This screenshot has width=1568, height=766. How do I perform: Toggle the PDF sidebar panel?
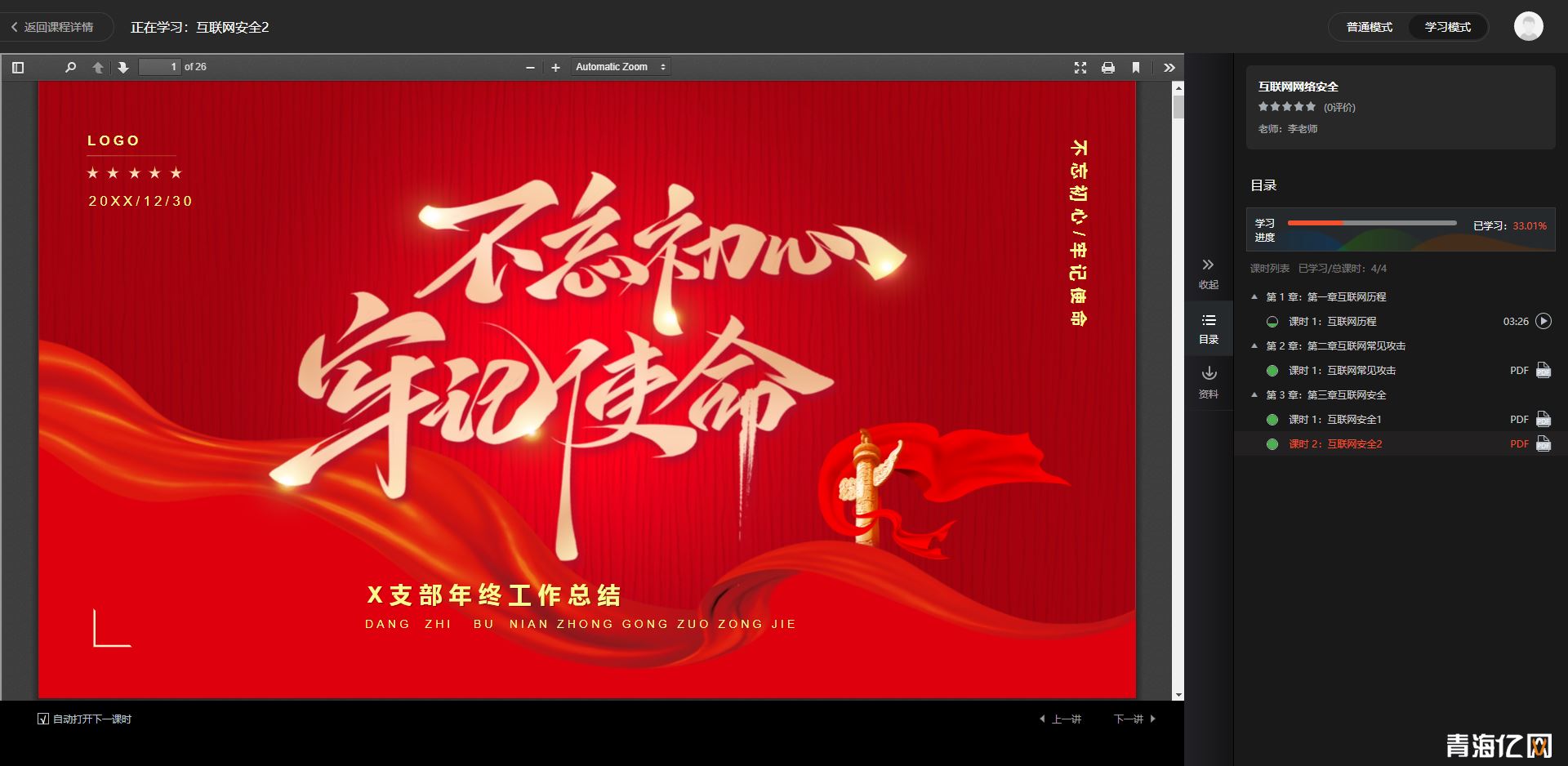(x=18, y=67)
